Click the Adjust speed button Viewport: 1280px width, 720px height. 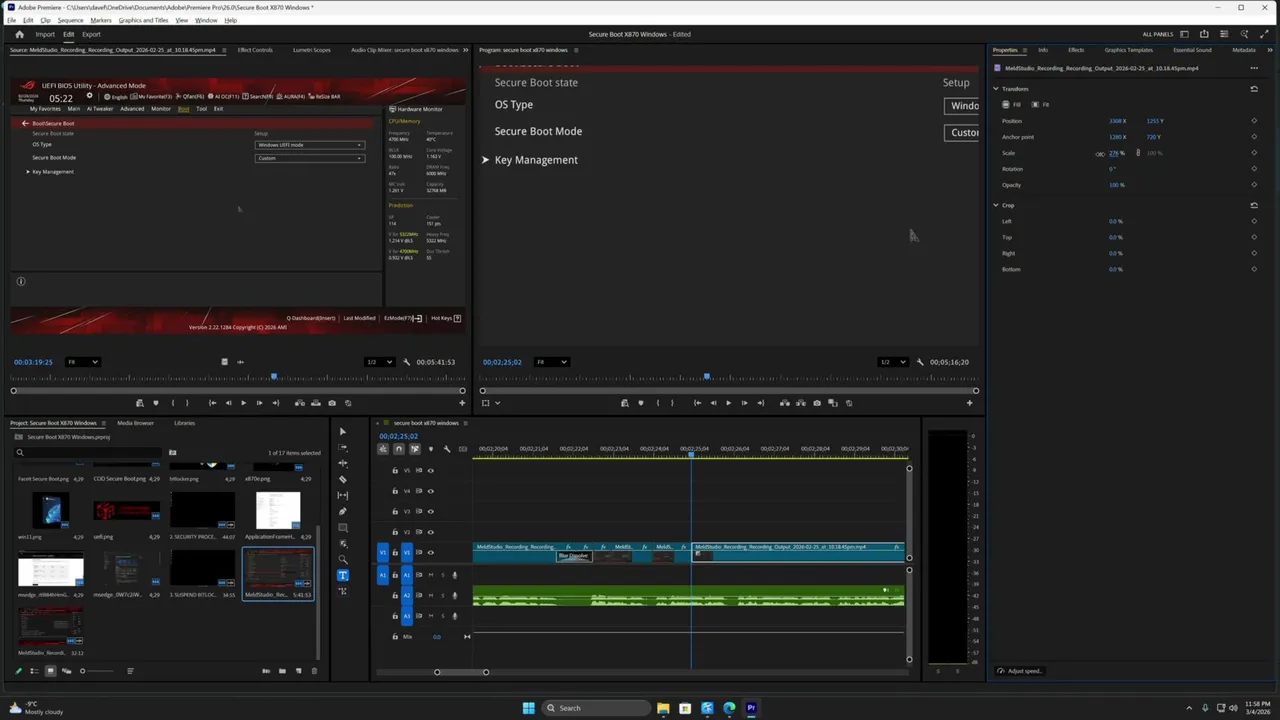[x=1020, y=671]
